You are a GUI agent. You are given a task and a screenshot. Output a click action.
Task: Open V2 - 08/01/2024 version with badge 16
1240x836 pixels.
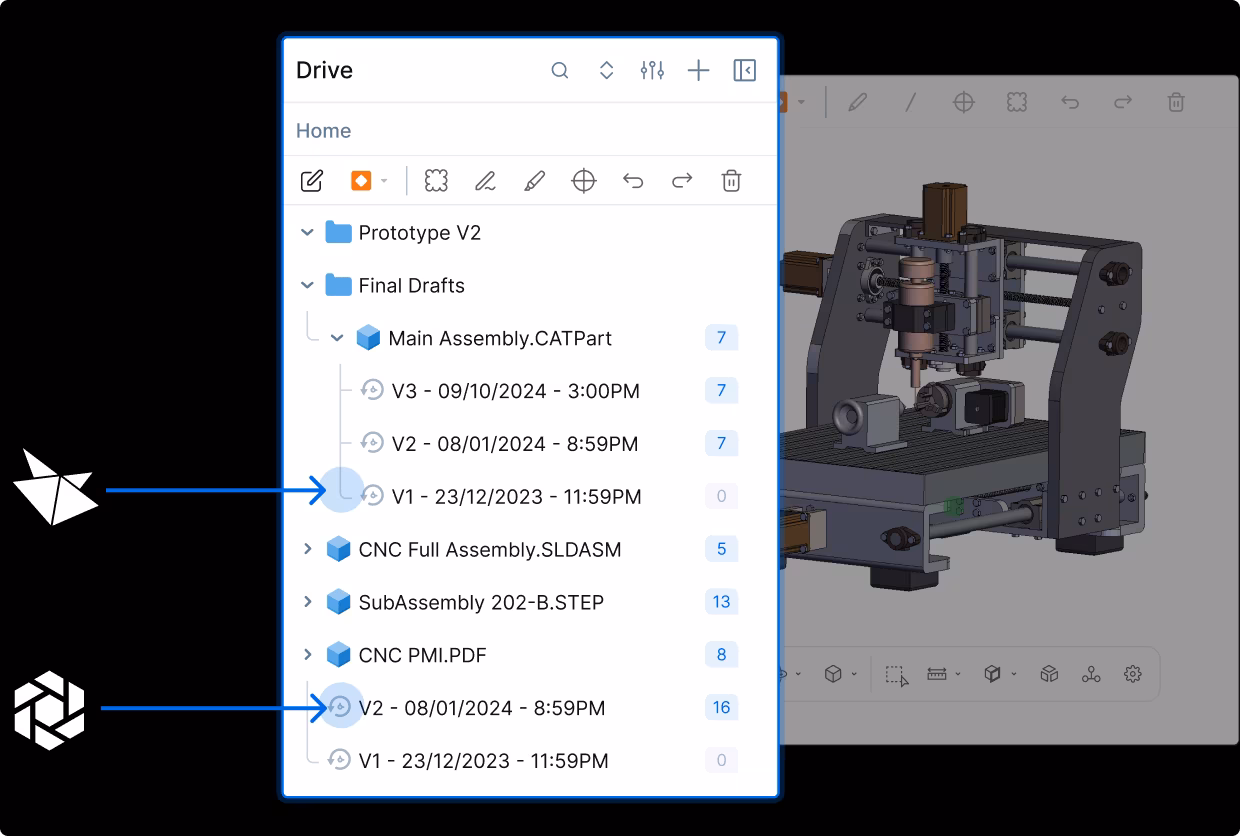467,708
